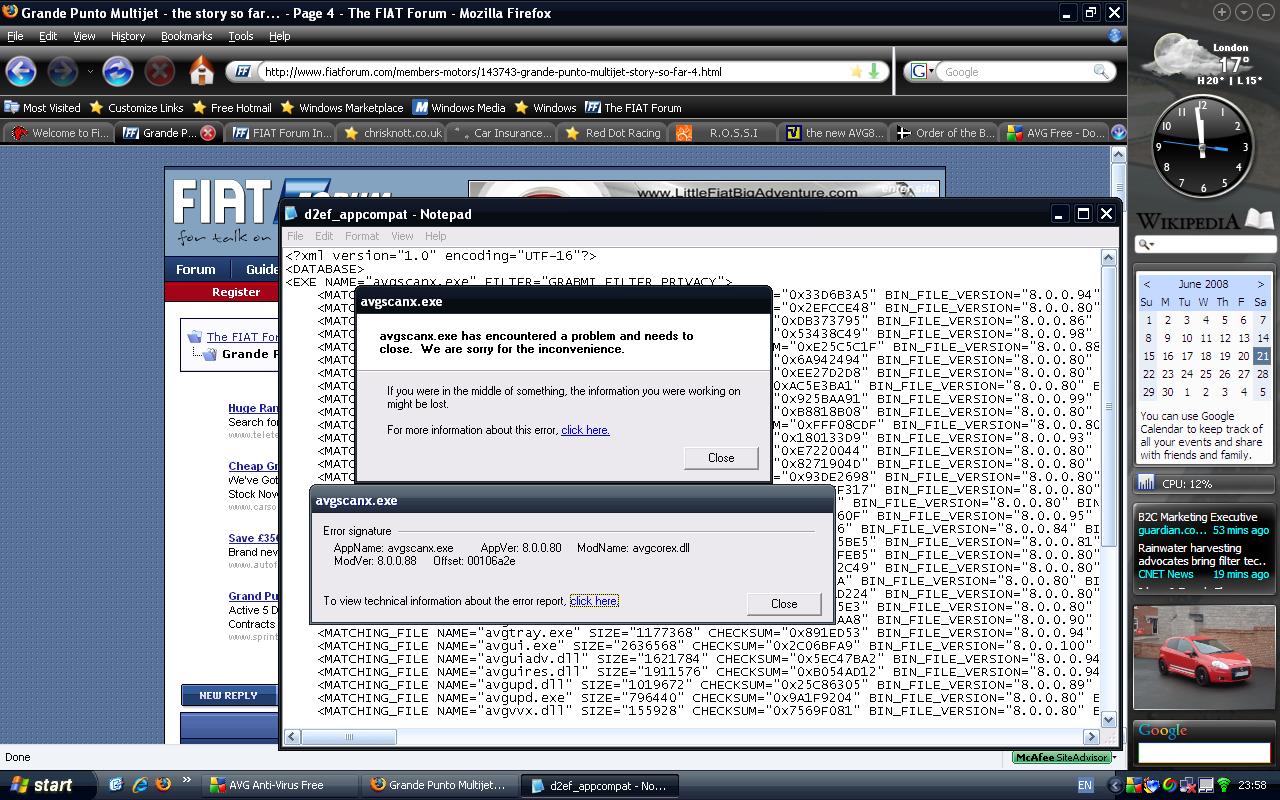This screenshot has height=800, width=1280.
Task: Click the green download arrow in the address bar
Action: [x=874, y=72]
